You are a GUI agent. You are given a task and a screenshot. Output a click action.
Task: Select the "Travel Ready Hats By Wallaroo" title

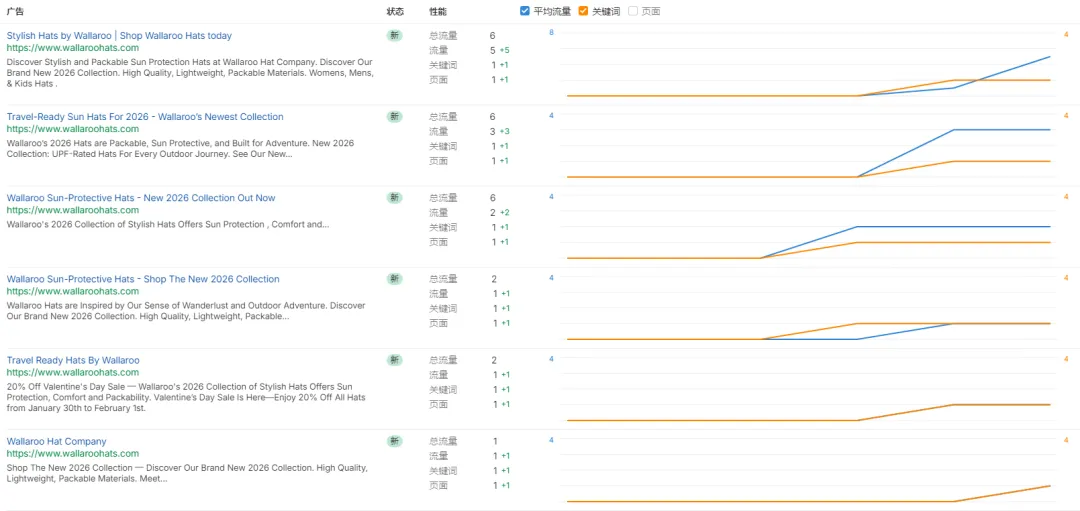pyautogui.click(x=73, y=360)
